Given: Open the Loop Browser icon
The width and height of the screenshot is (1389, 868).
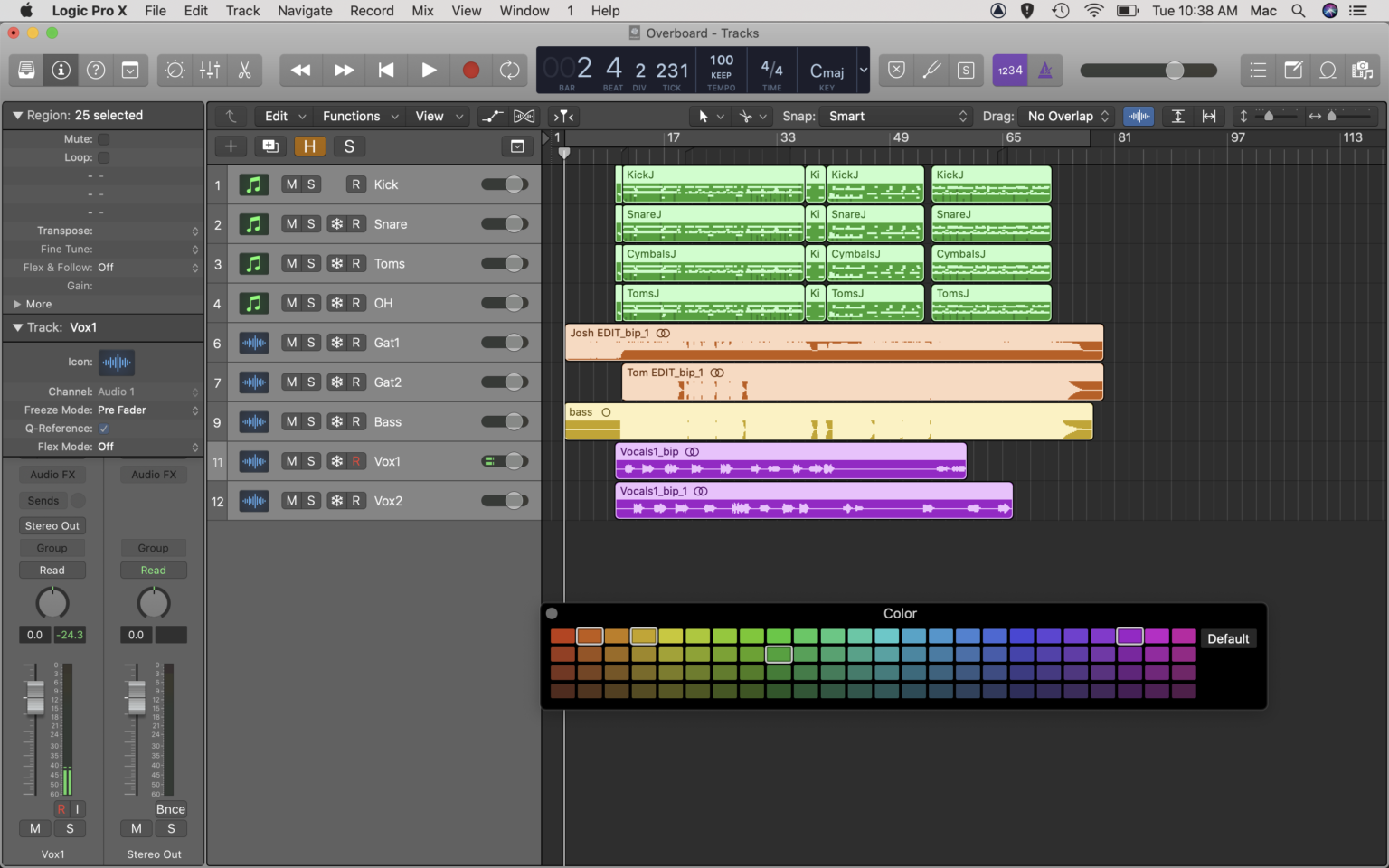Looking at the screenshot, I should [x=1328, y=70].
